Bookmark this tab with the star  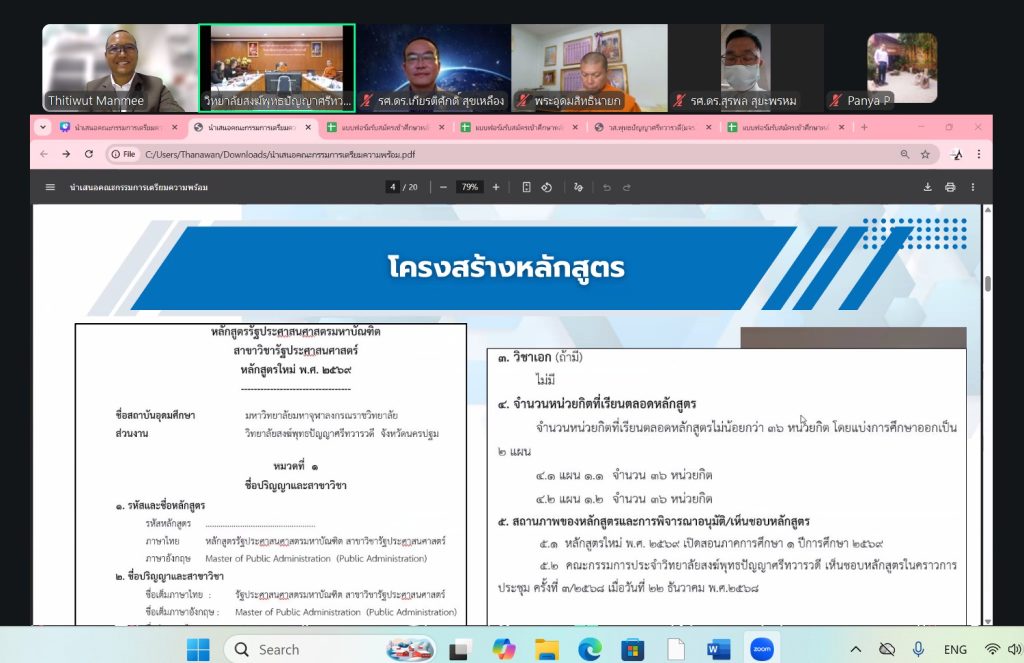[x=925, y=154]
